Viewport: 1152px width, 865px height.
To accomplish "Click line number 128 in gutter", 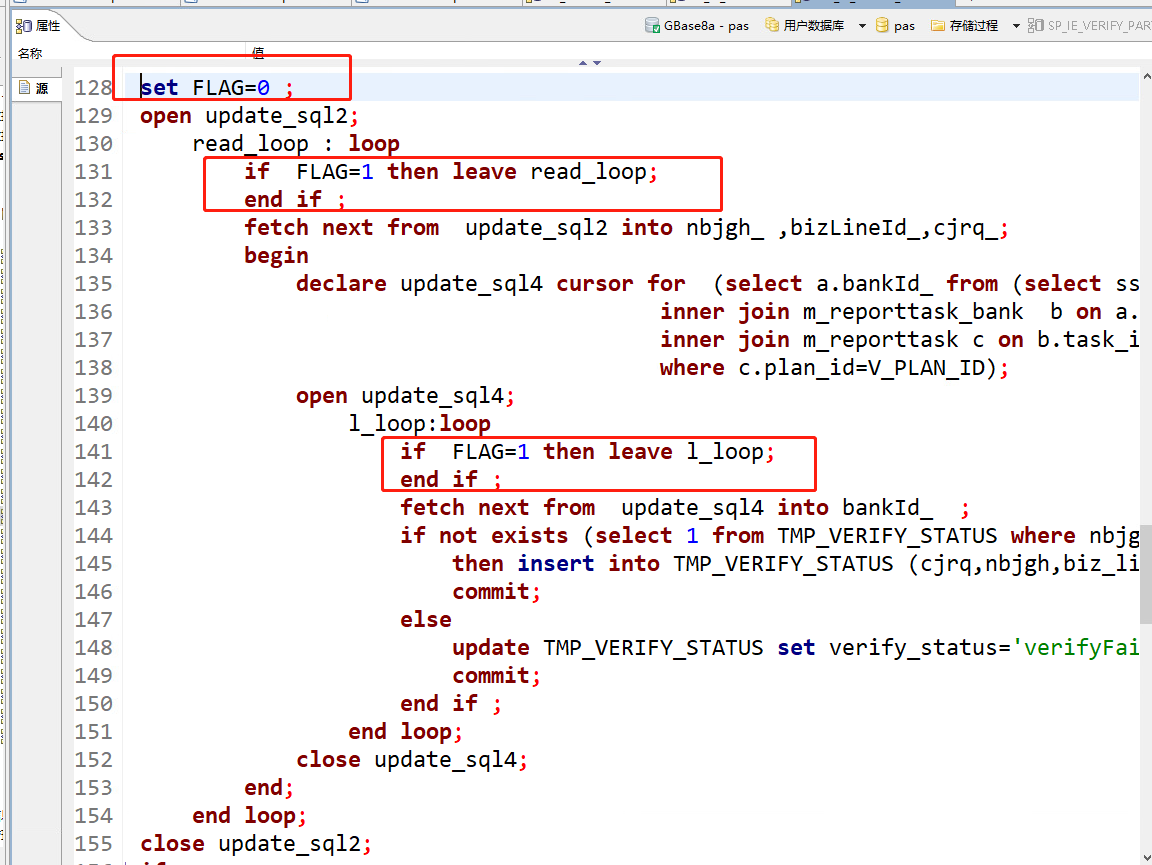I will tap(93, 87).
